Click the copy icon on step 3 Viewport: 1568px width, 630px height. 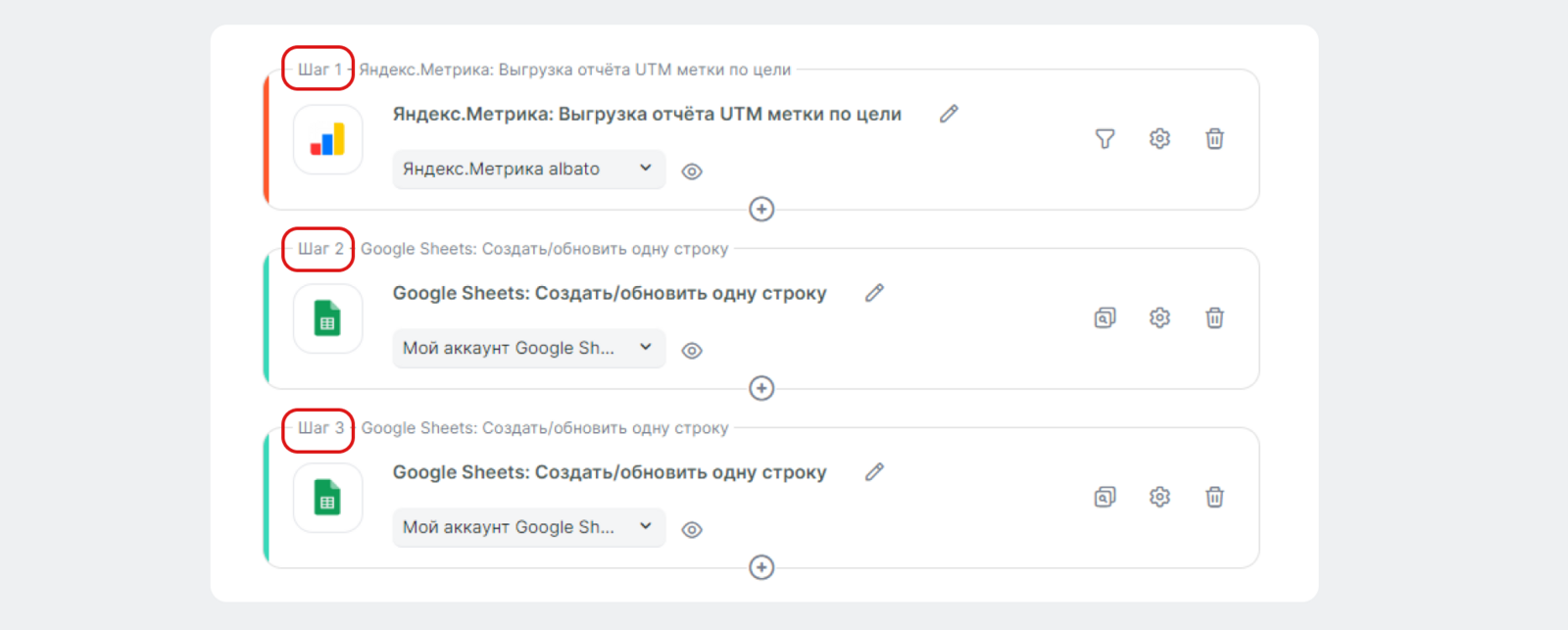coord(1104,498)
